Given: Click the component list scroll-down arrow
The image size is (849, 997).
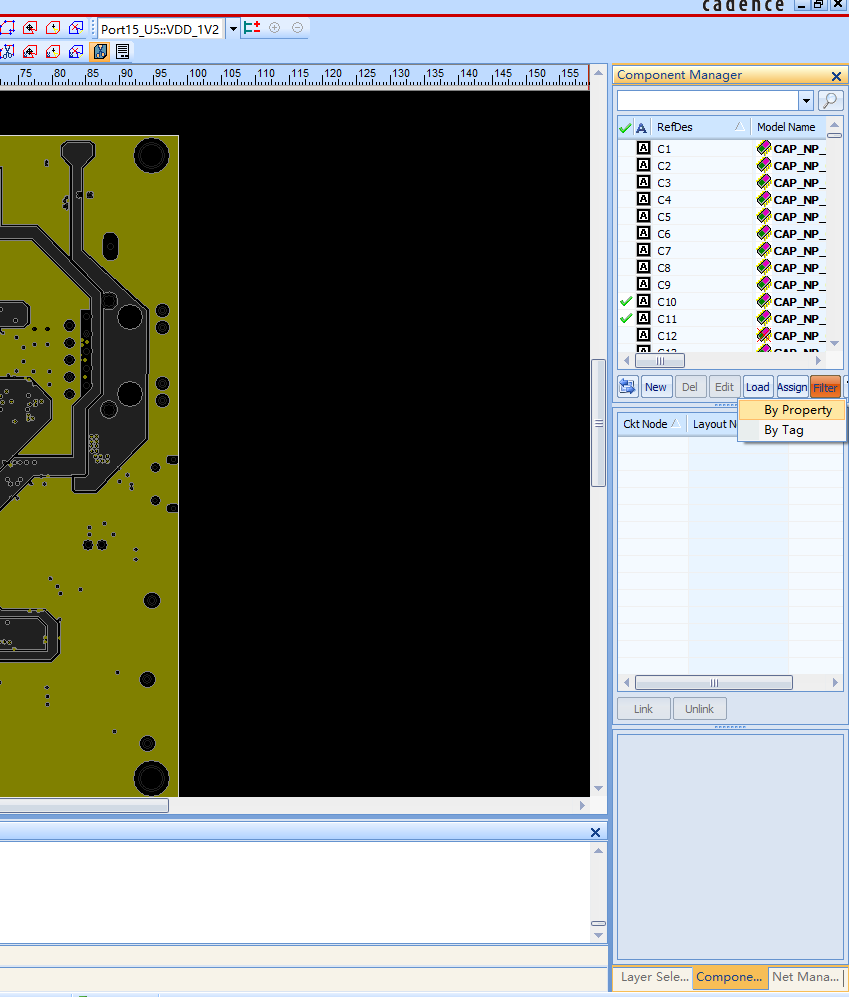Looking at the screenshot, I should tap(834, 343).
